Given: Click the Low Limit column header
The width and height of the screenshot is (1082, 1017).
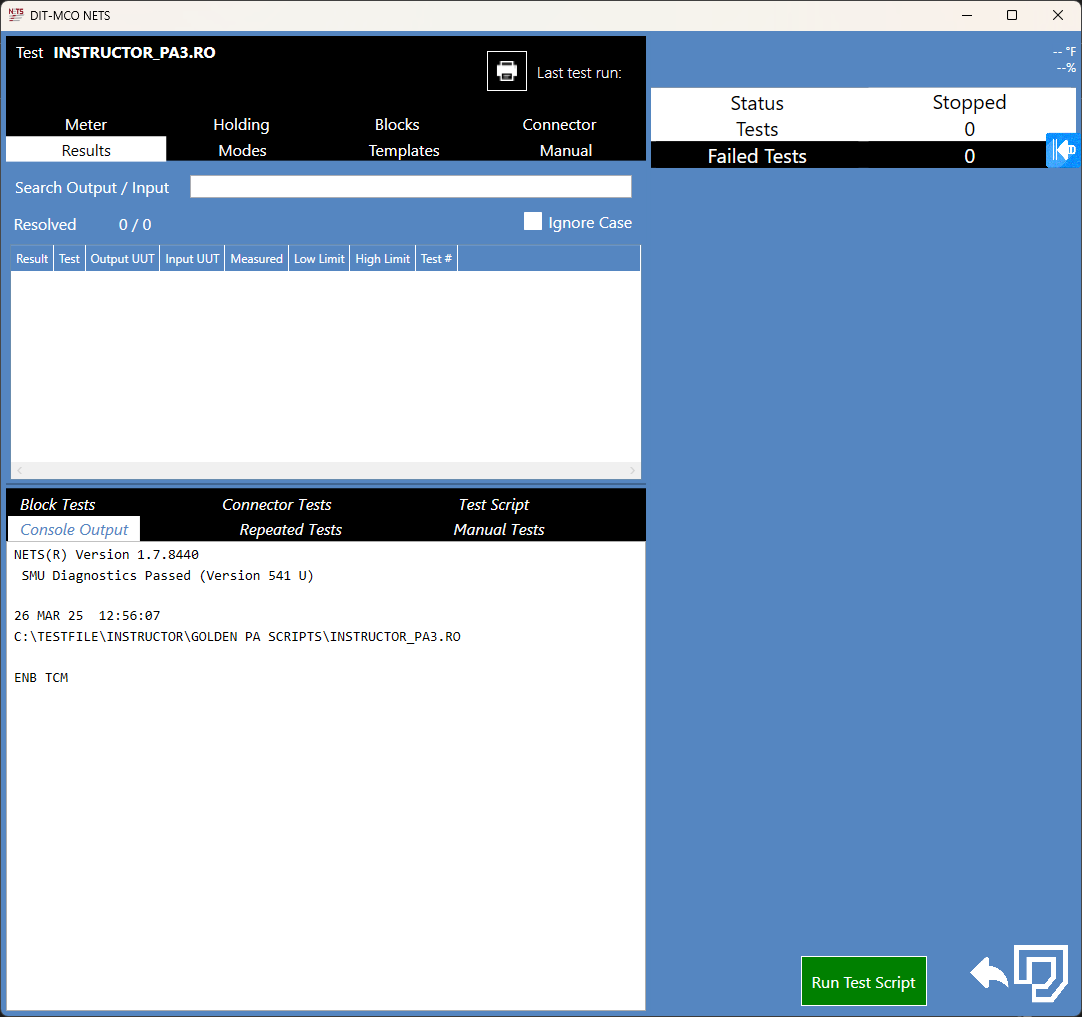Looking at the screenshot, I should click(x=319, y=258).
